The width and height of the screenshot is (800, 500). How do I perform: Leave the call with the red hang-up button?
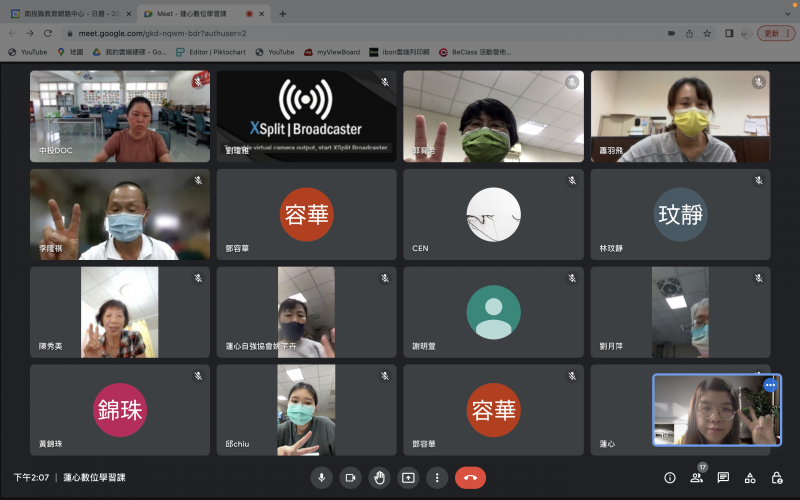[x=470, y=478]
